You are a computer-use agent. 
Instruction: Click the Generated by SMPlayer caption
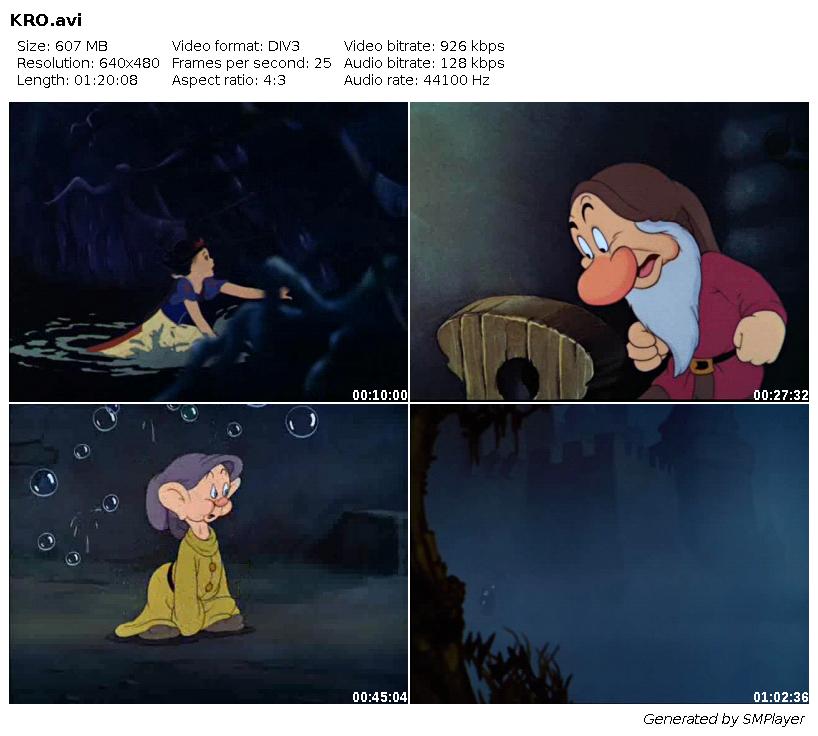point(724,719)
